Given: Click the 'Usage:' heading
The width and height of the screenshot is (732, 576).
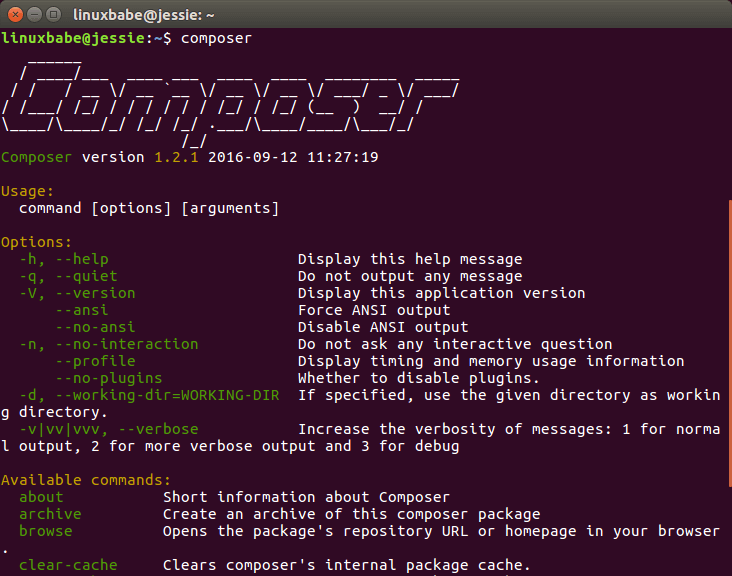Looking at the screenshot, I should point(28,191).
